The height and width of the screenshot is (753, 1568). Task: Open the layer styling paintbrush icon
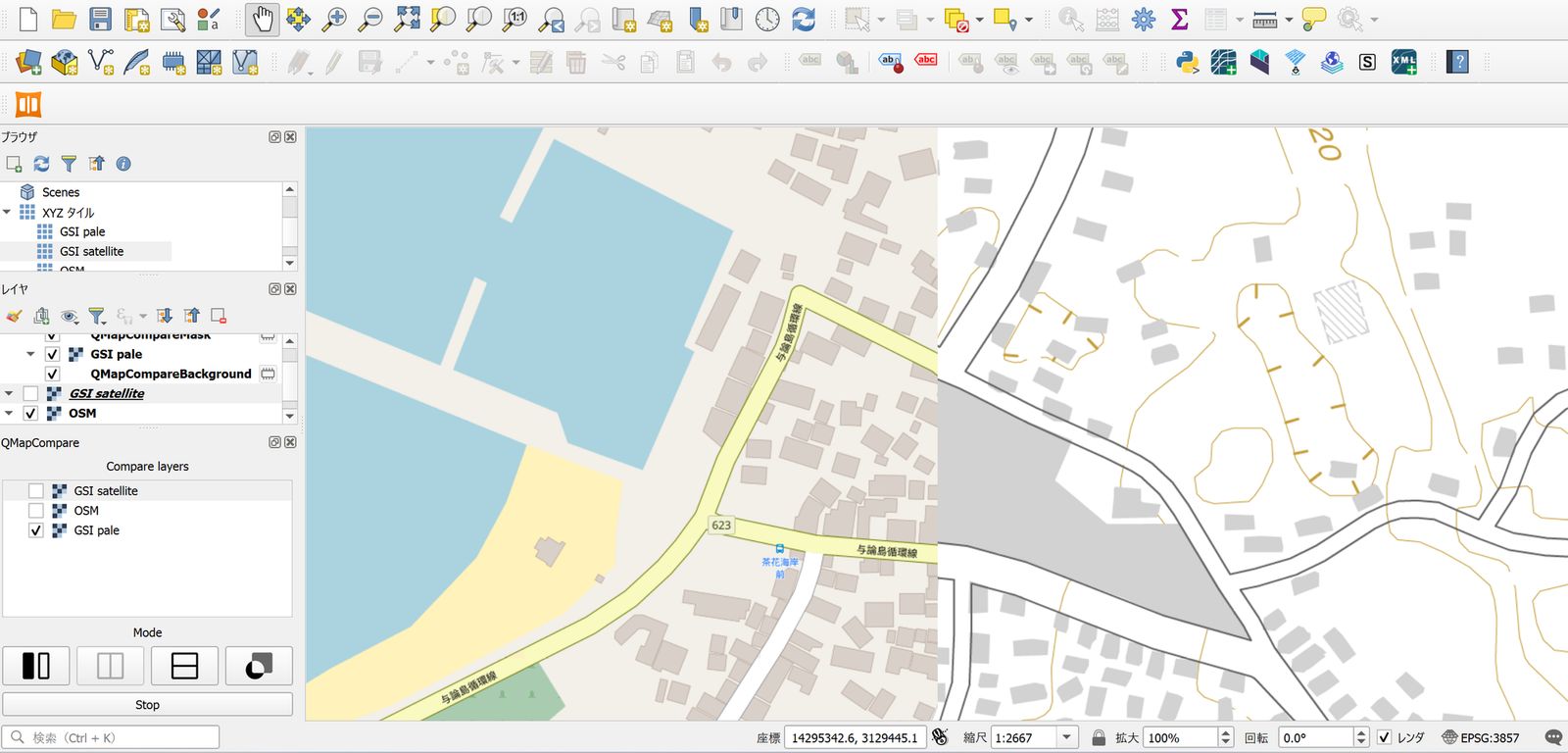tap(14, 316)
